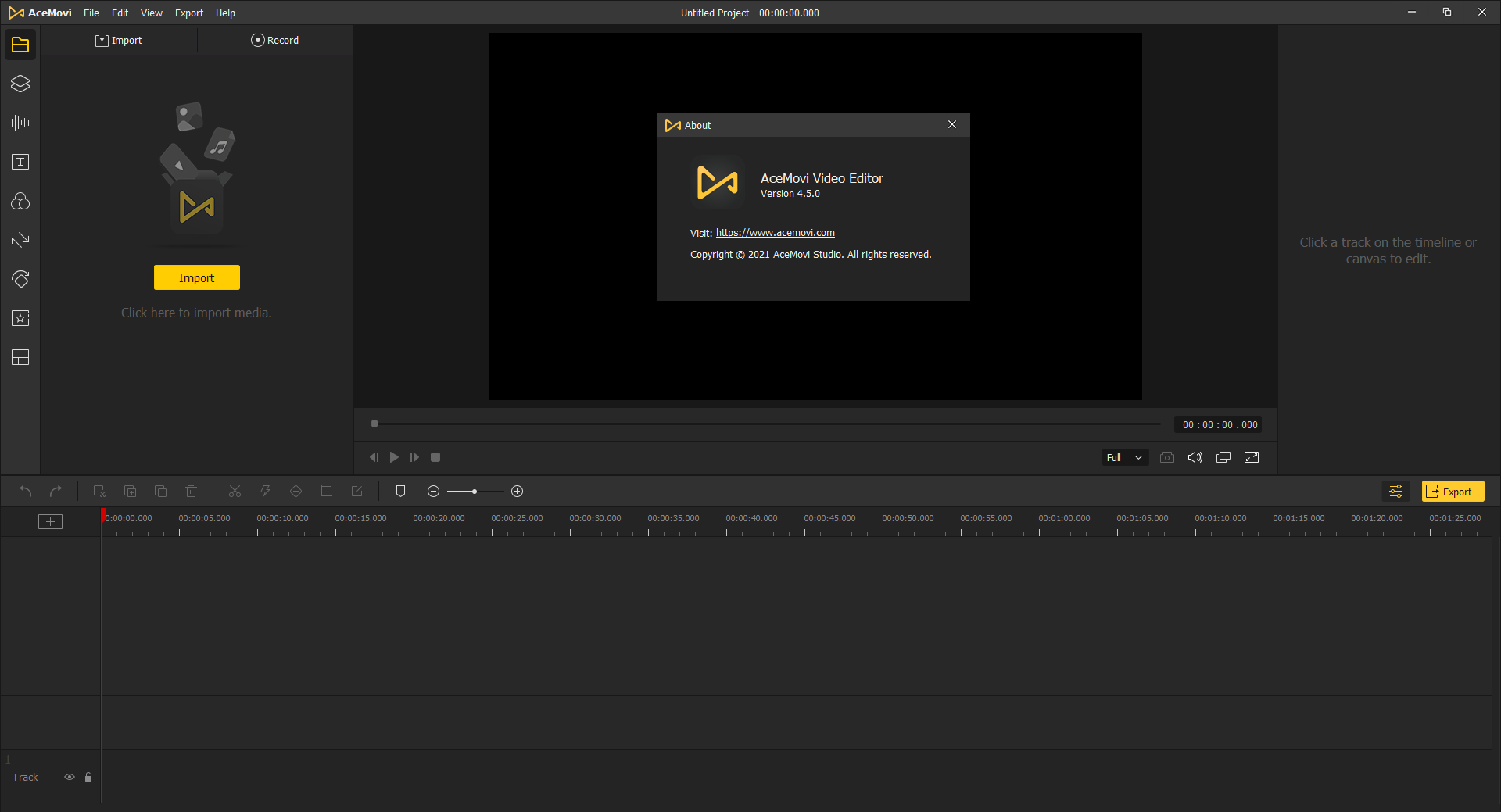Take a snapshot with the camera icon

(x=1167, y=457)
